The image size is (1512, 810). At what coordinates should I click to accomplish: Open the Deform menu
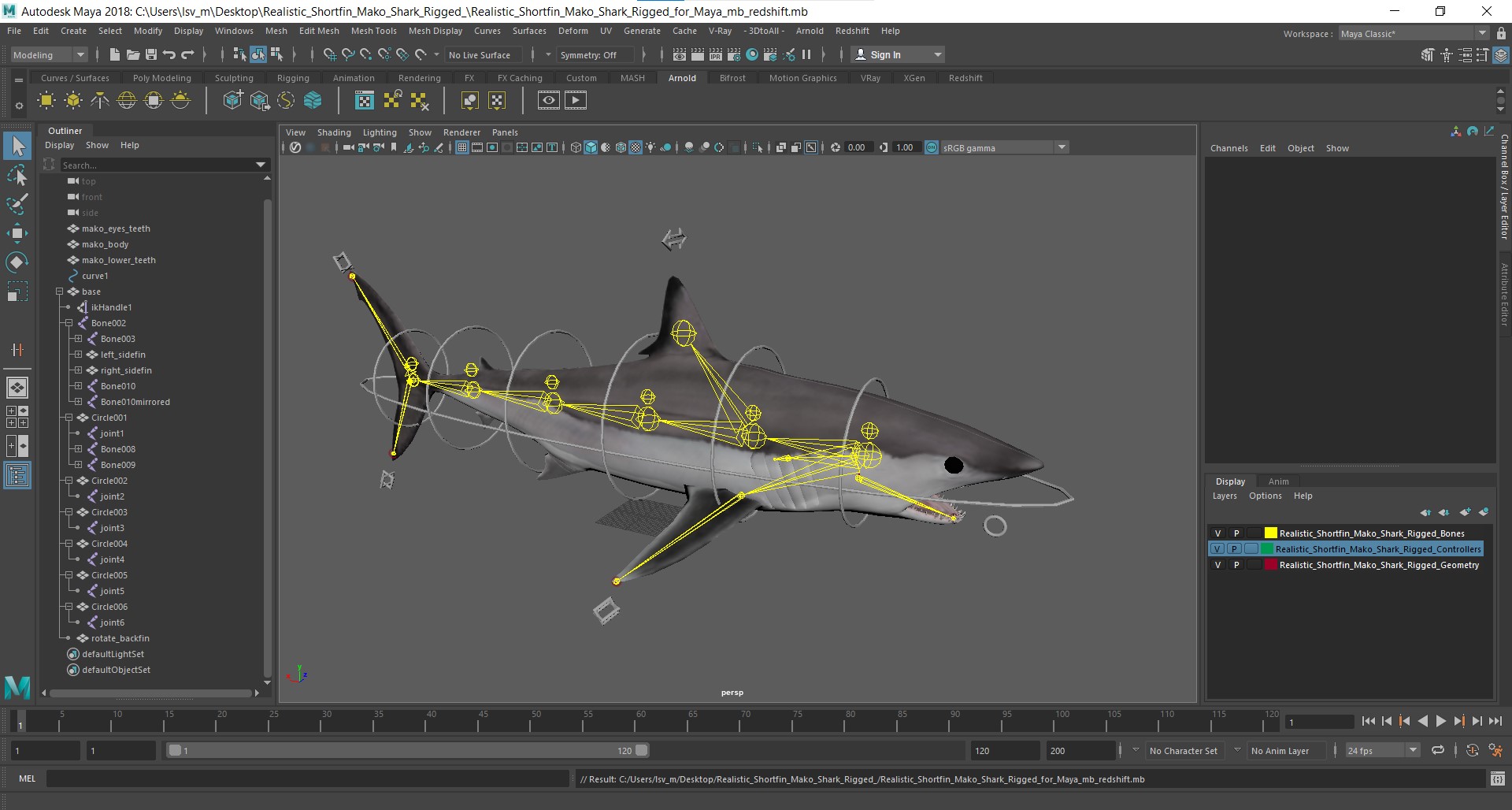click(x=573, y=31)
